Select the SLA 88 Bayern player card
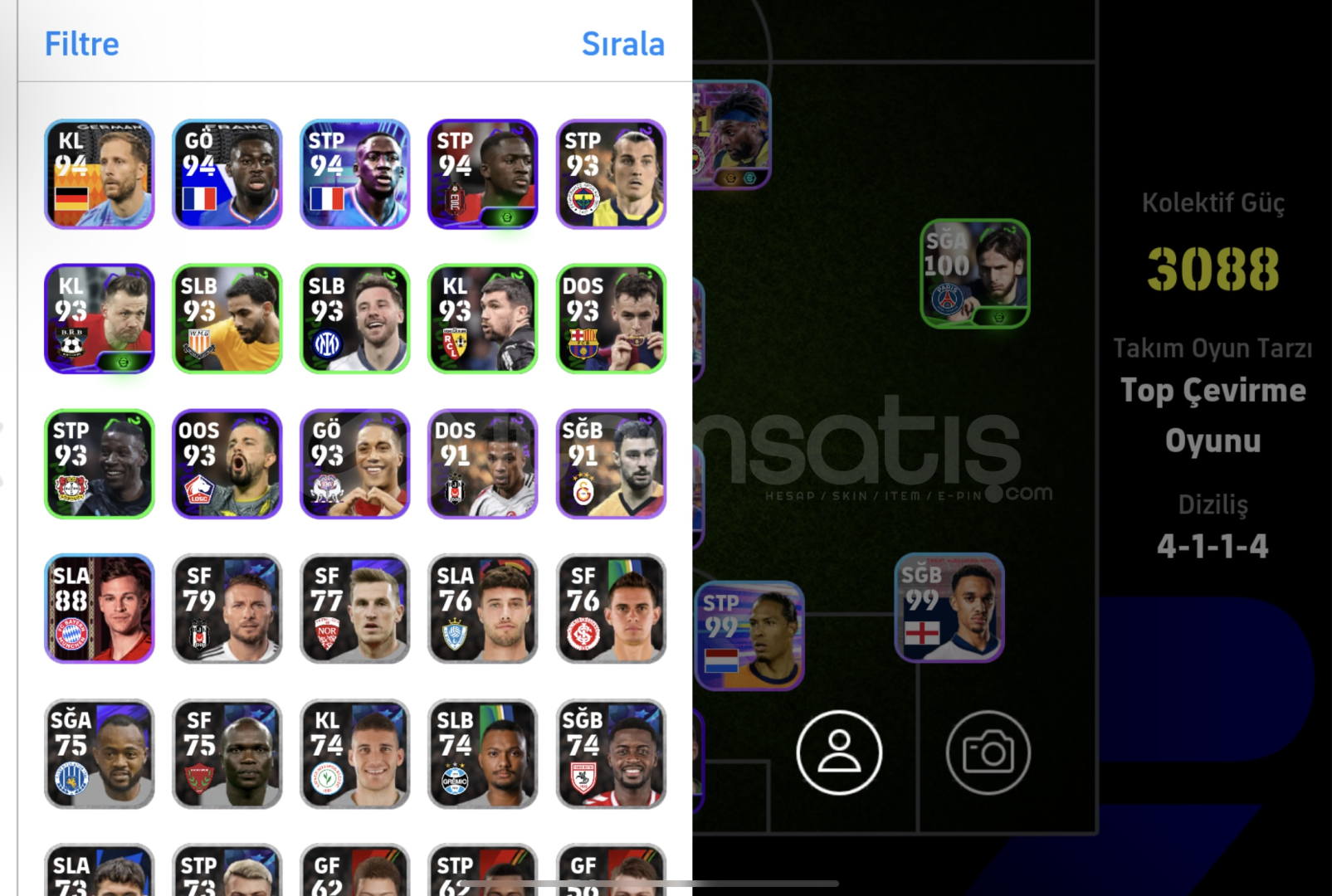Viewport: 1332px width, 896px height. 100,609
